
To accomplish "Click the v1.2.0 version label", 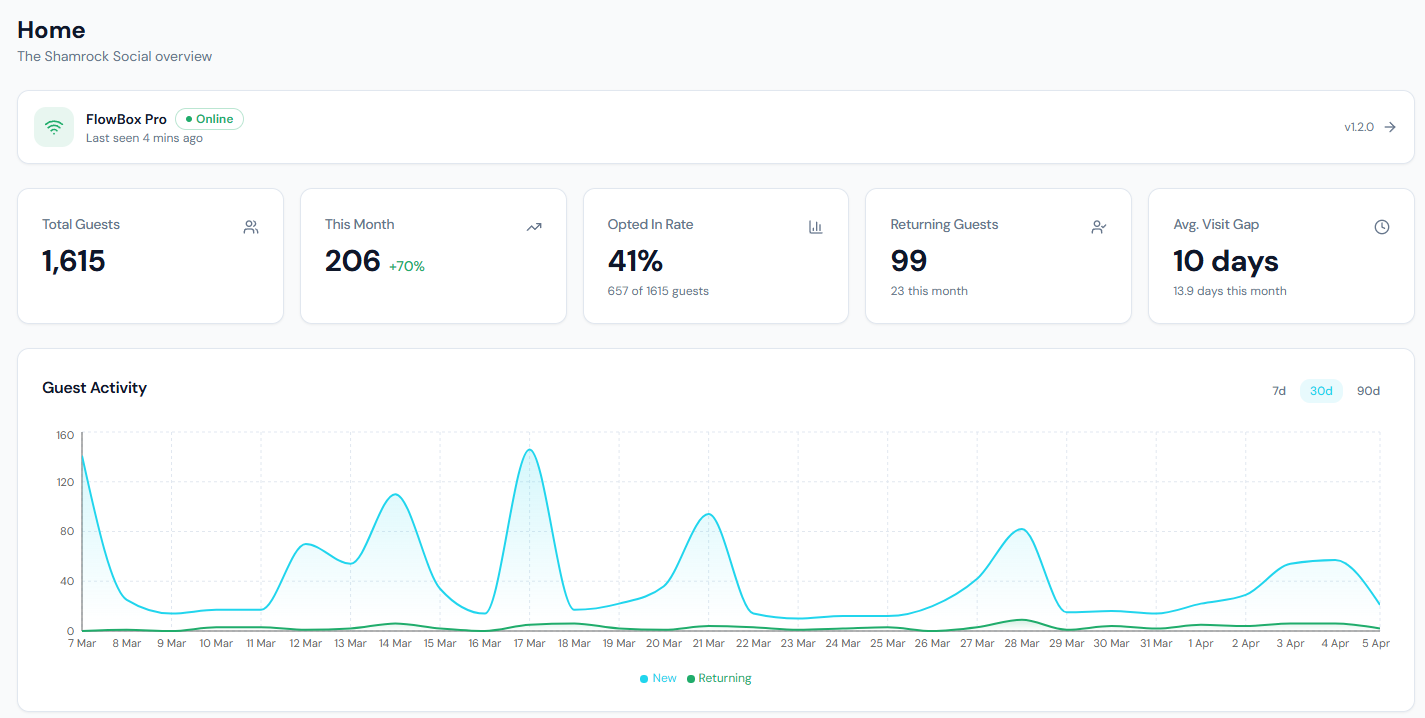I will (x=1359, y=127).
